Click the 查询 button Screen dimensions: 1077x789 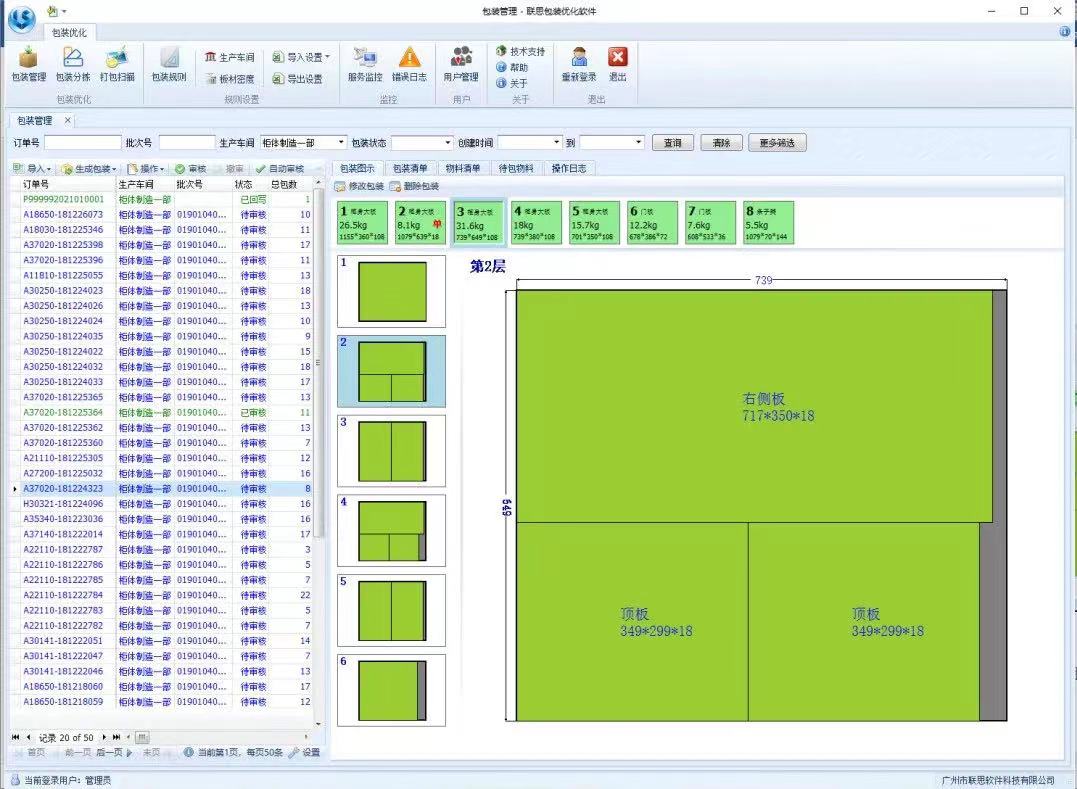point(672,143)
